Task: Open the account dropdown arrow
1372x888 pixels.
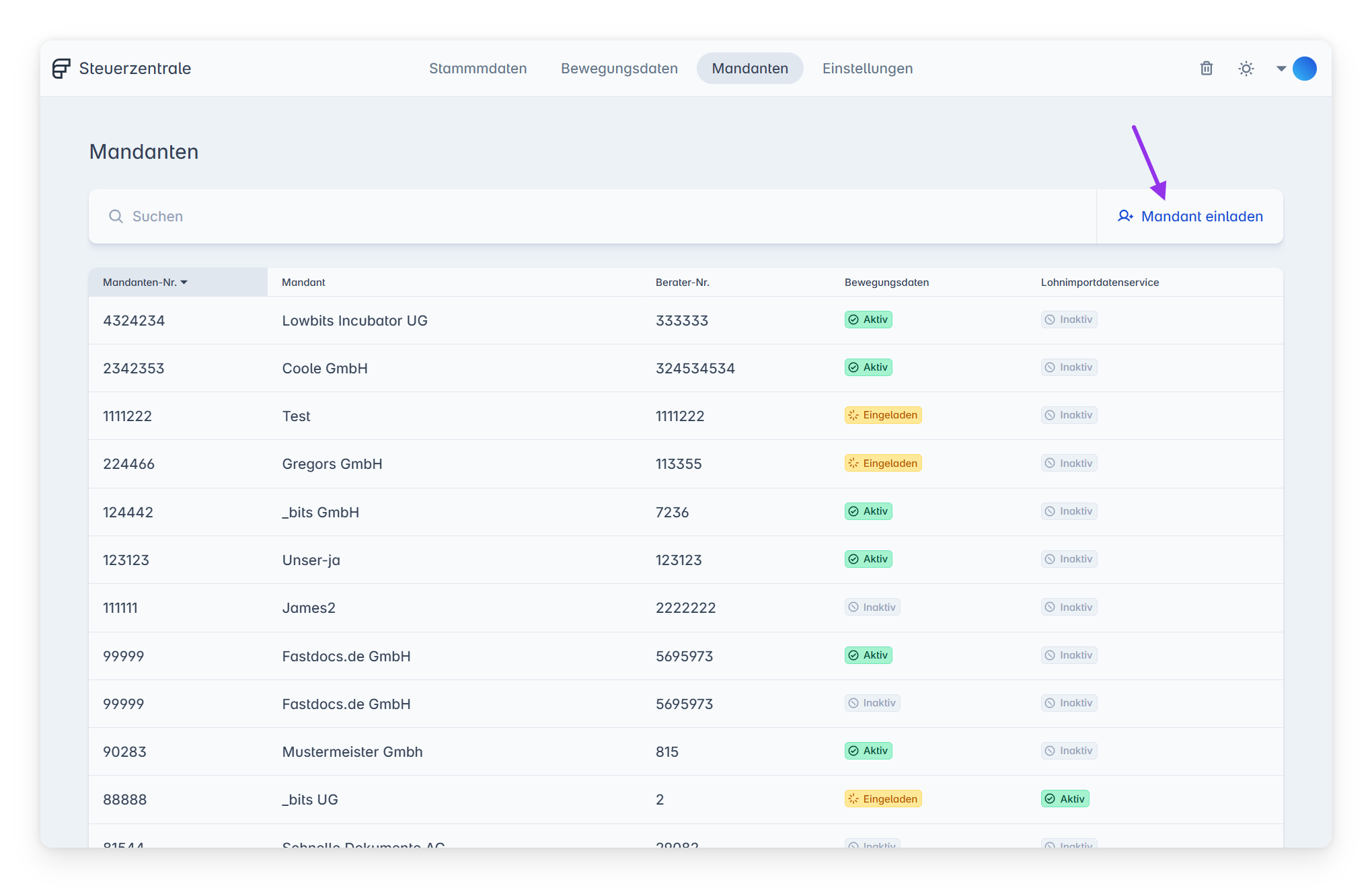Action: click(x=1281, y=69)
